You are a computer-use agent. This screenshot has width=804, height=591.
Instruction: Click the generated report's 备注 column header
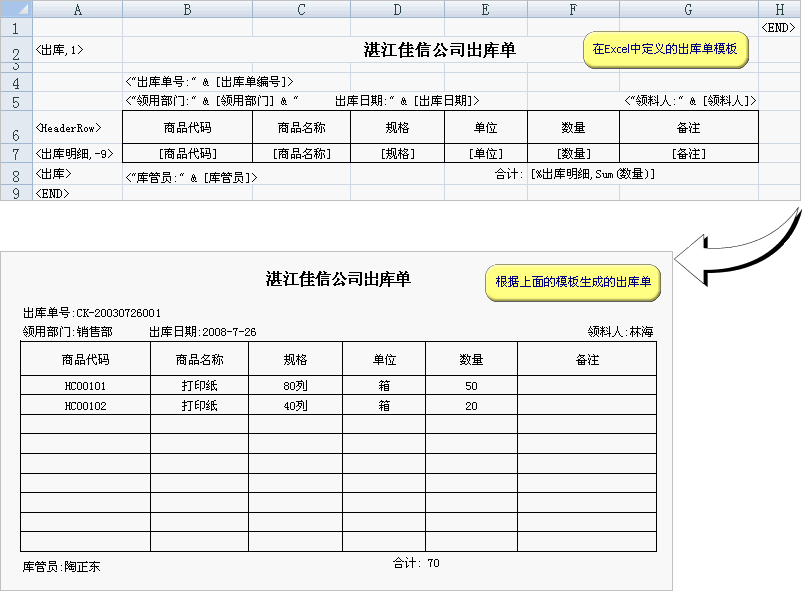click(x=587, y=359)
